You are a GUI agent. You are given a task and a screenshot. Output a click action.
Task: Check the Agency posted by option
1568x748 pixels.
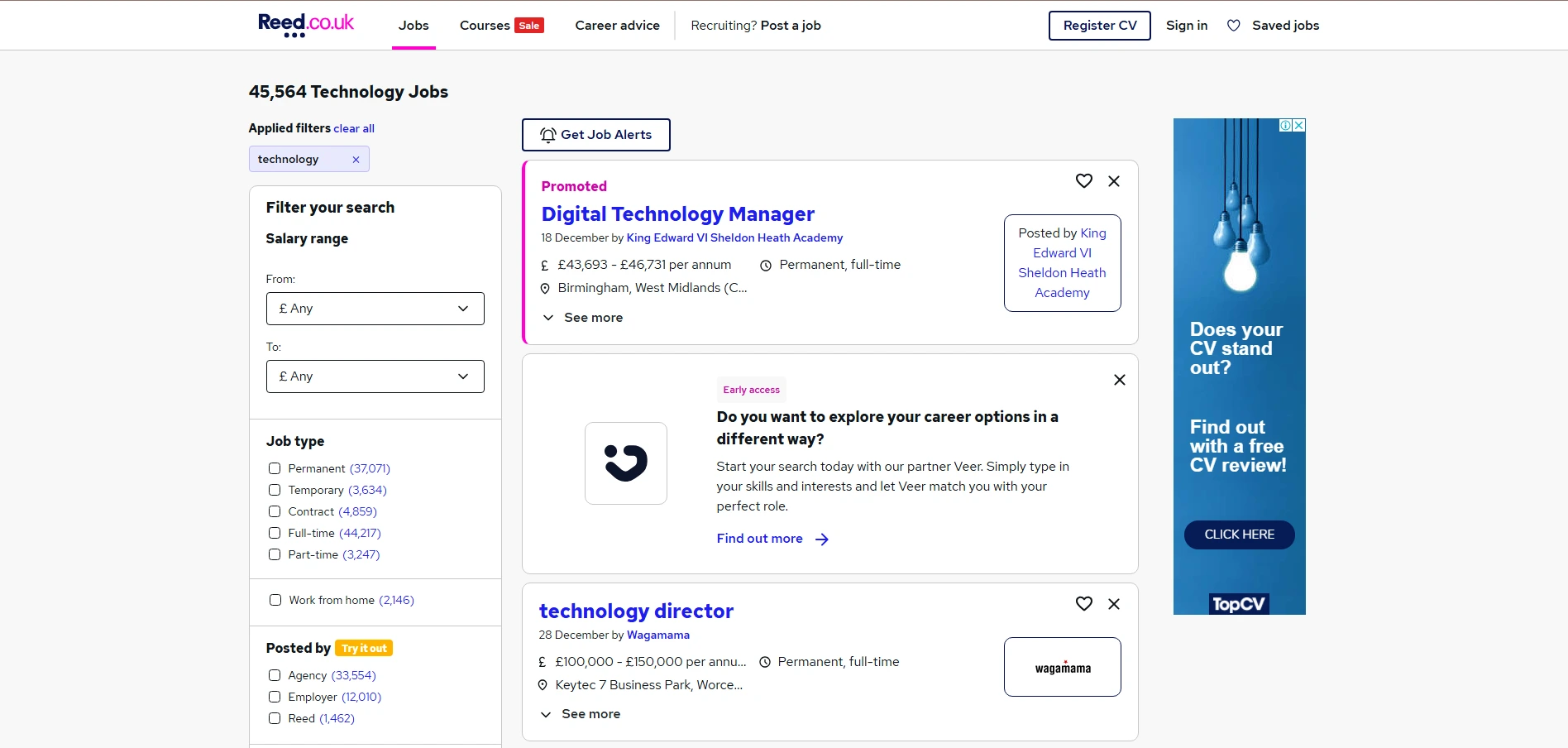click(275, 675)
